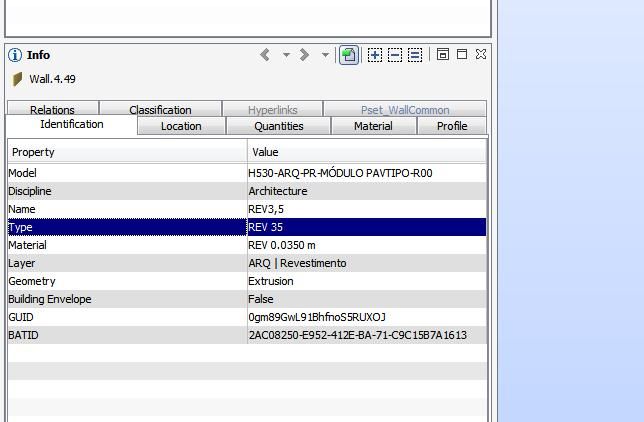The width and height of the screenshot is (644, 422).
Task: Click the ARQ | Revestimento value
Action: (x=297, y=263)
